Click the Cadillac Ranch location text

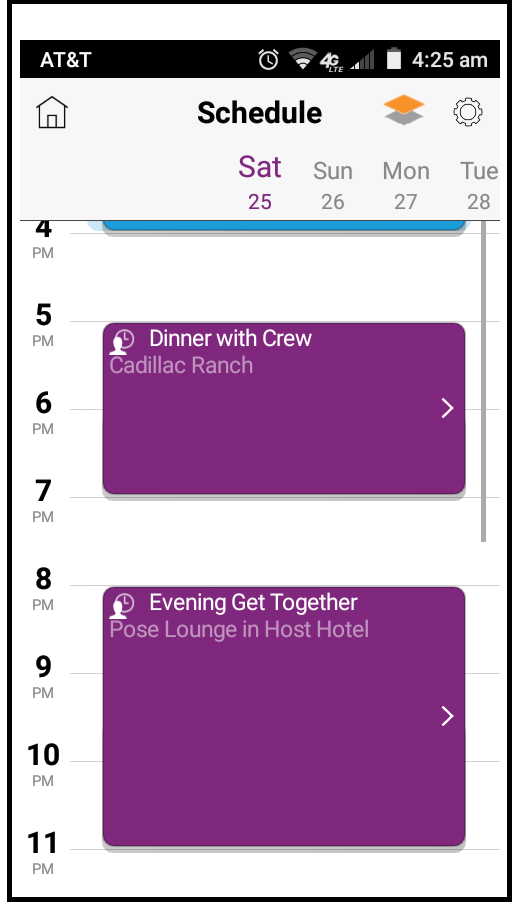[181, 365]
